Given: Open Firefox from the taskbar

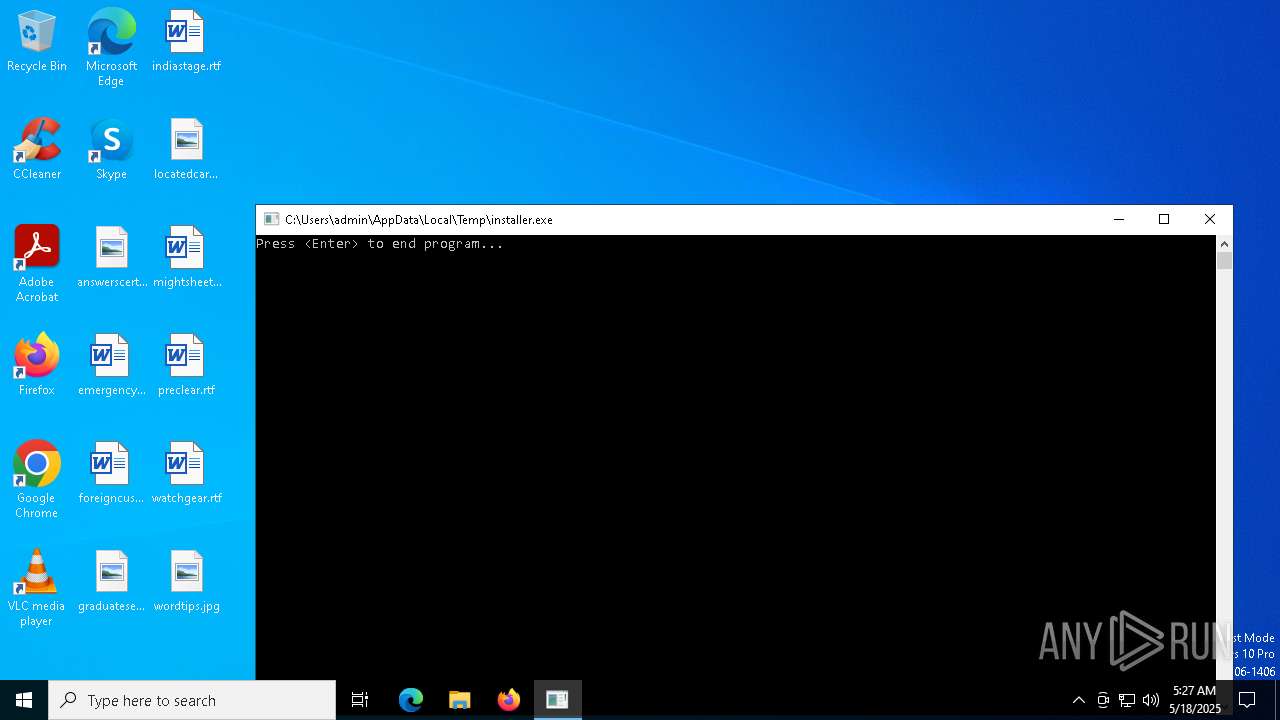Looking at the screenshot, I should (x=509, y=700).
